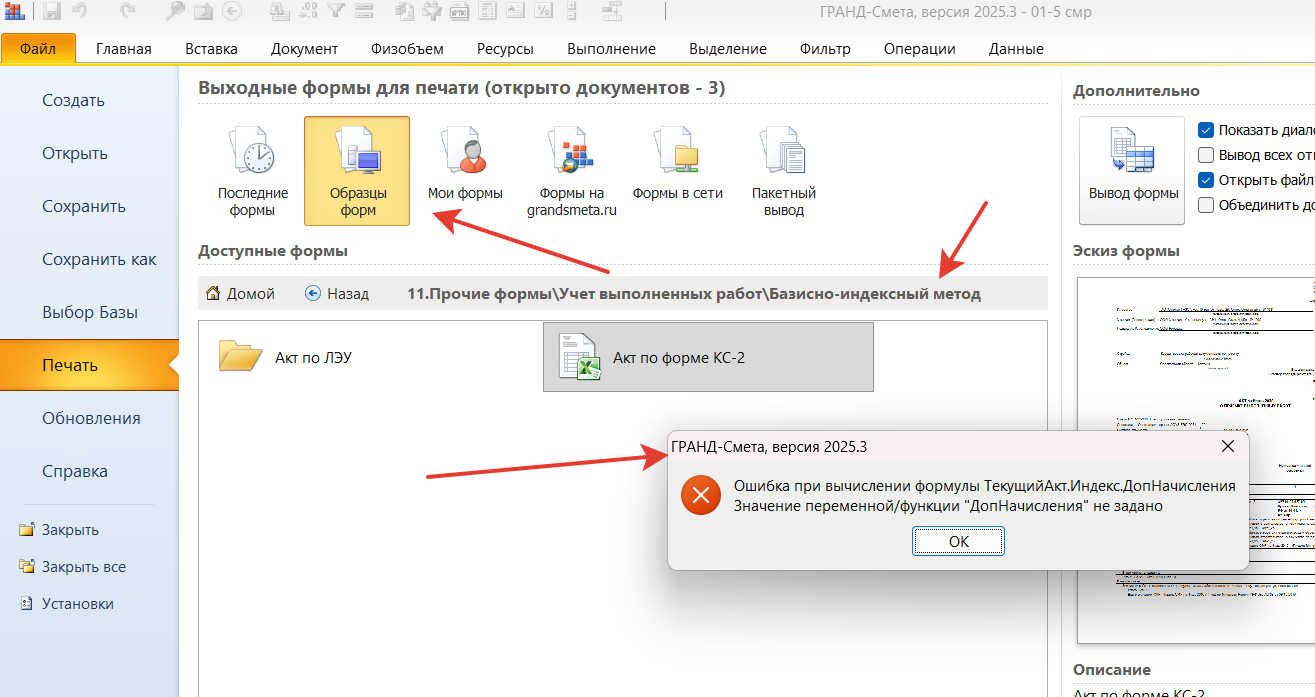Click the funnel filter icon in title toolbar
This screenshot has height=697, width=1315.
pos(337,12)
